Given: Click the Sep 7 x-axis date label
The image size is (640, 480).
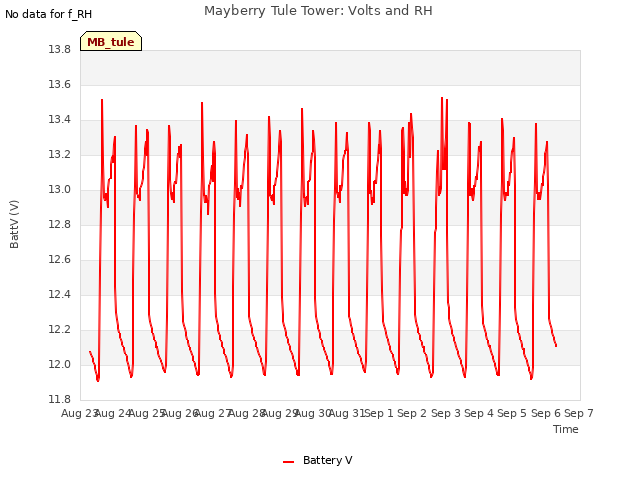Looking at the screenshot, I should pyautogui.click(x=579, y=413).
